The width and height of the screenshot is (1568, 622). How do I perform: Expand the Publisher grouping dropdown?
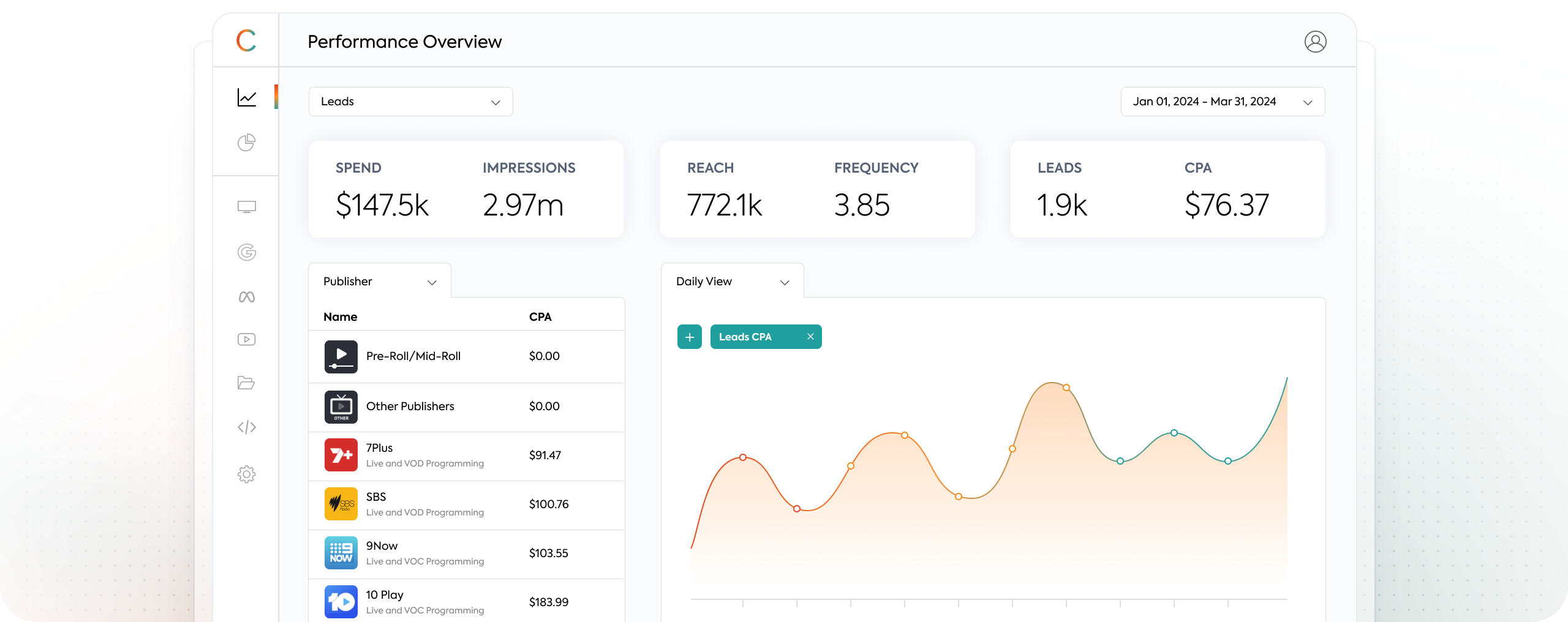379,282
